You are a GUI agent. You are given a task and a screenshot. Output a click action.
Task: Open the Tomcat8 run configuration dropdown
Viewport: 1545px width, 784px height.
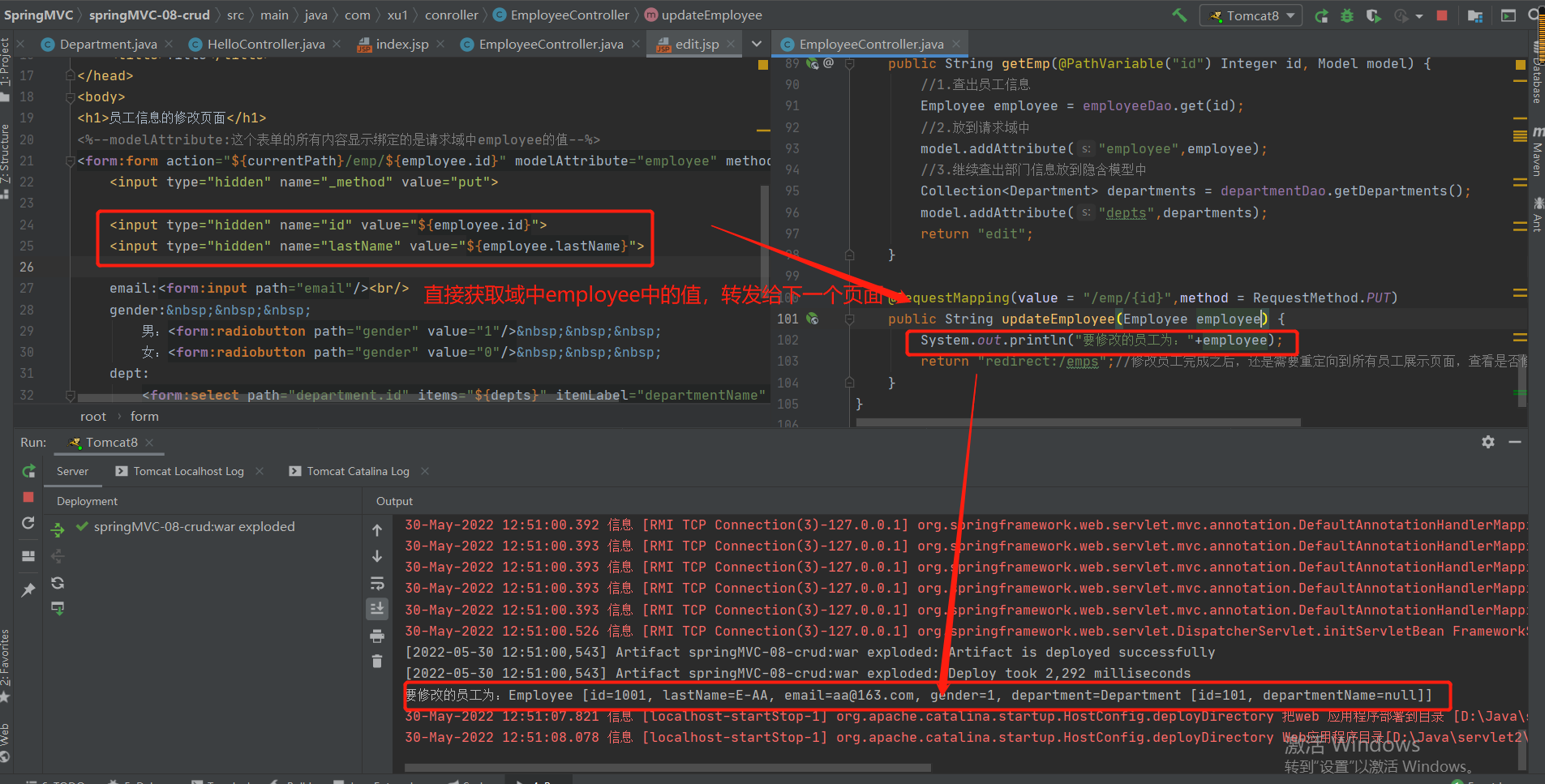[1251, 15]
